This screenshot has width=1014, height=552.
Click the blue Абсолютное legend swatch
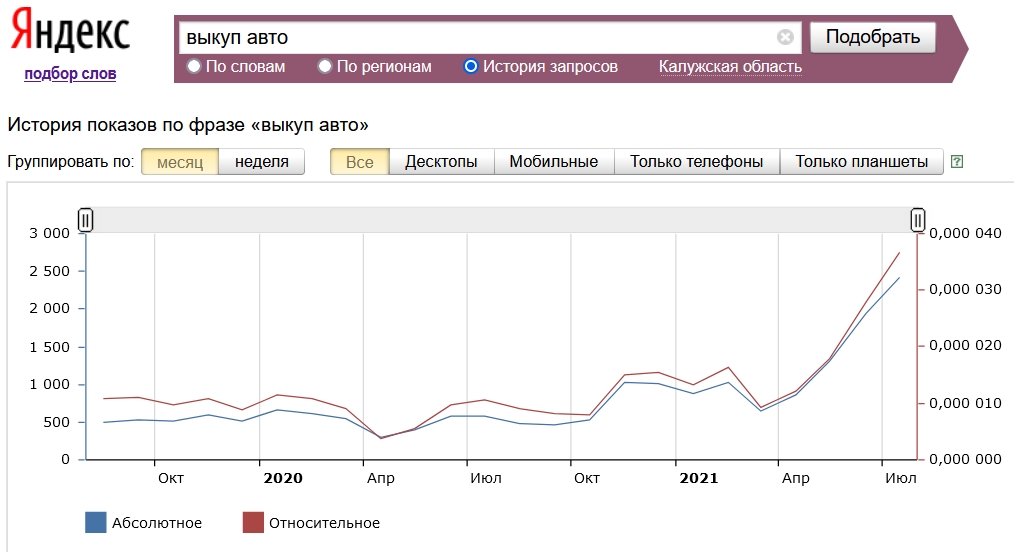point(96,522)
